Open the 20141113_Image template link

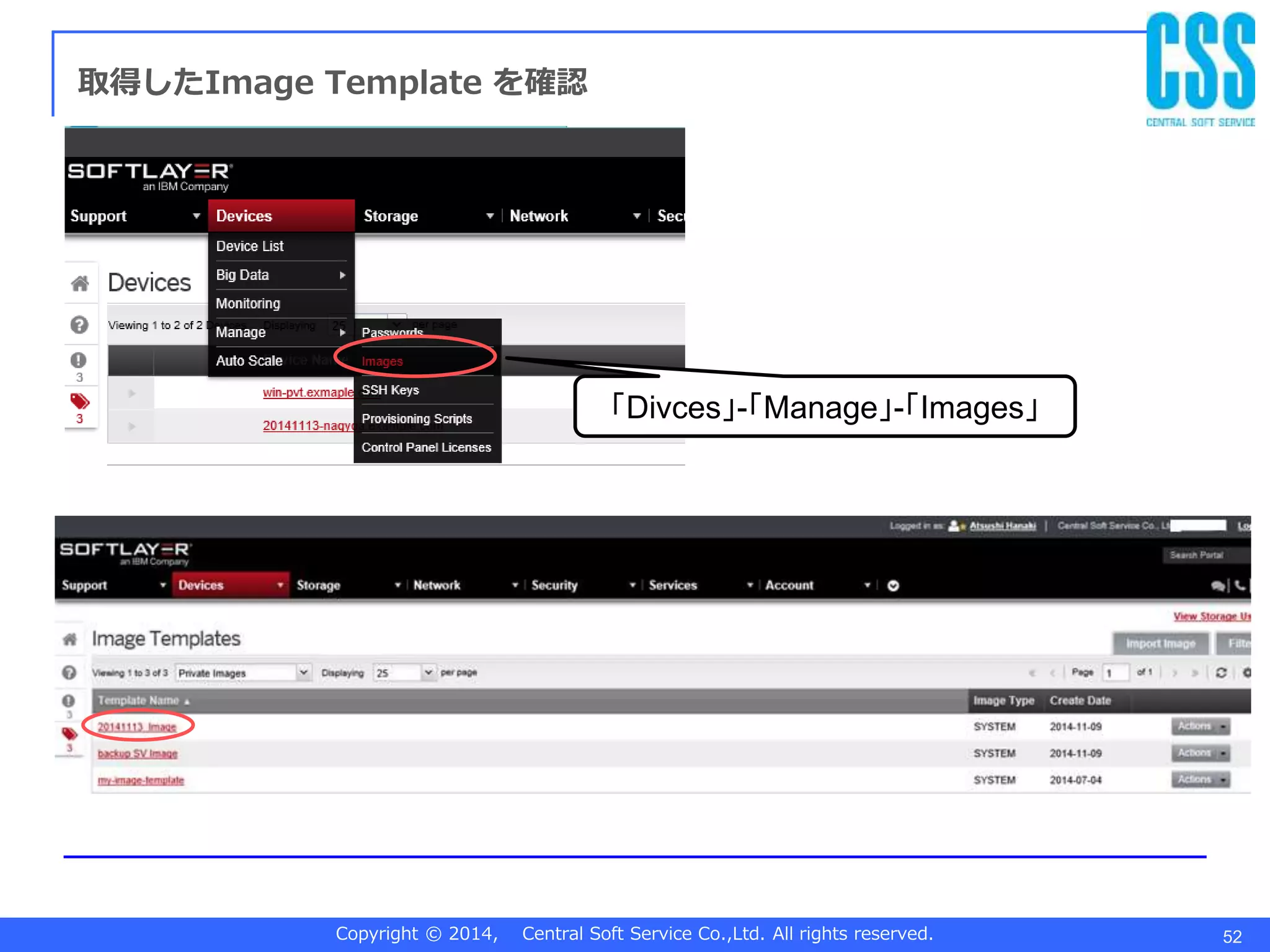[137, 726]
